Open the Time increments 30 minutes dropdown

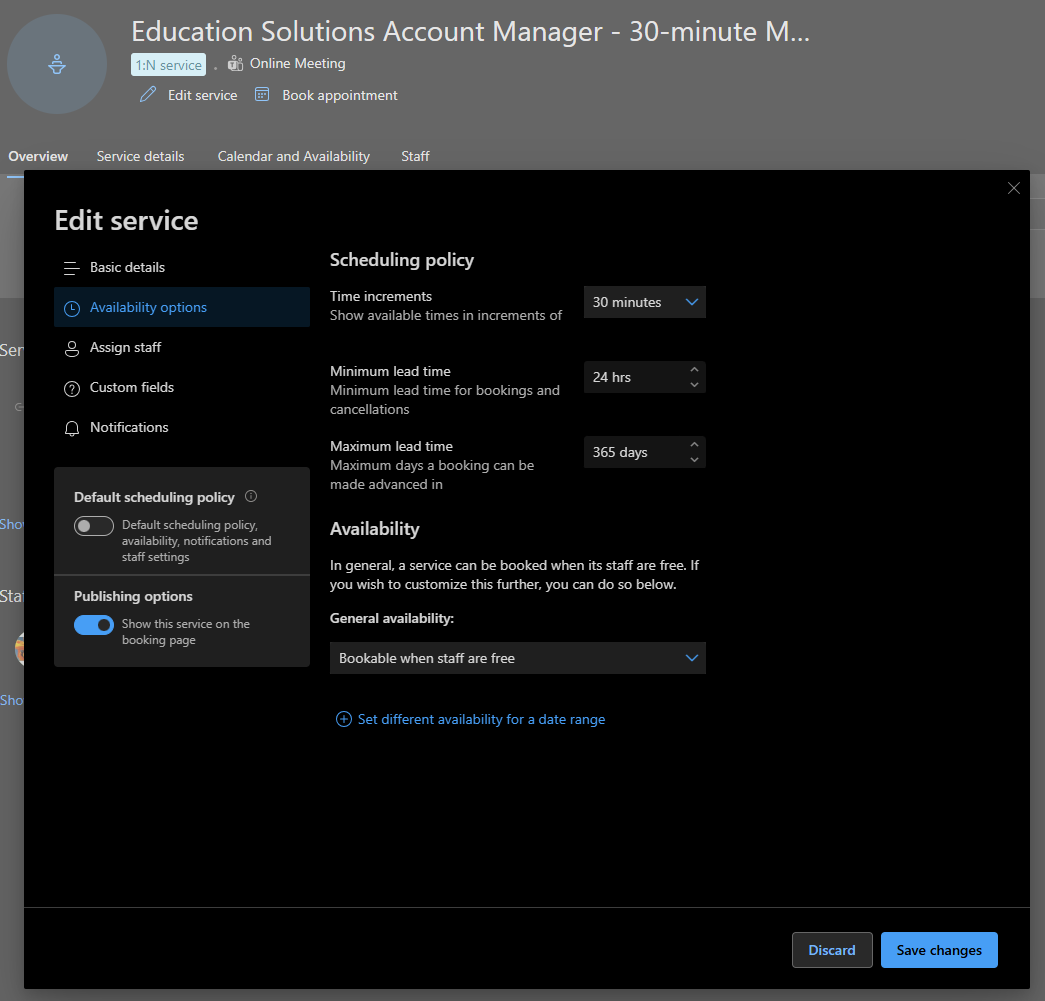pyautogui.click(x=644, y=302)
